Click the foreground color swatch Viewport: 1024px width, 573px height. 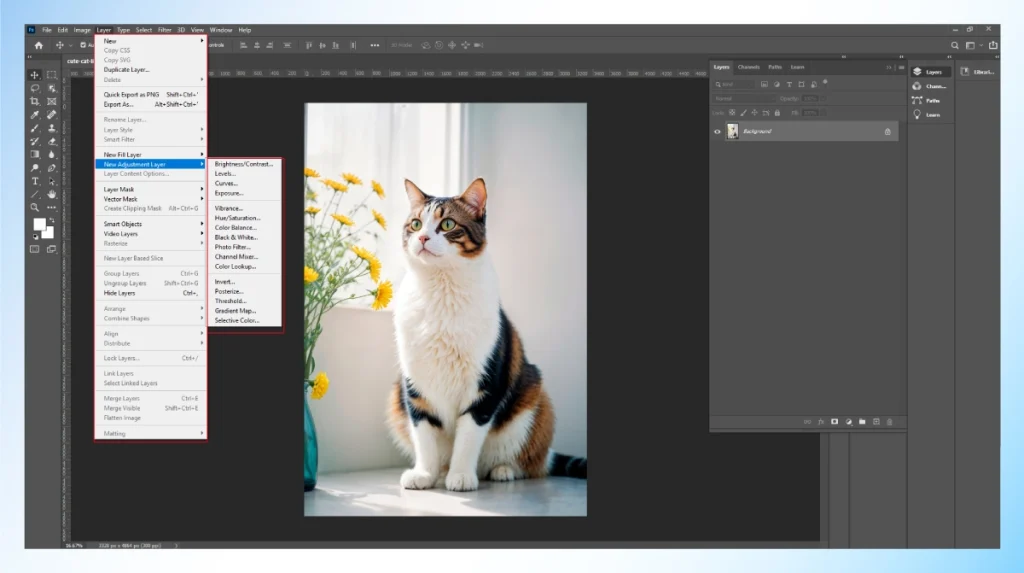click(39, 224)
